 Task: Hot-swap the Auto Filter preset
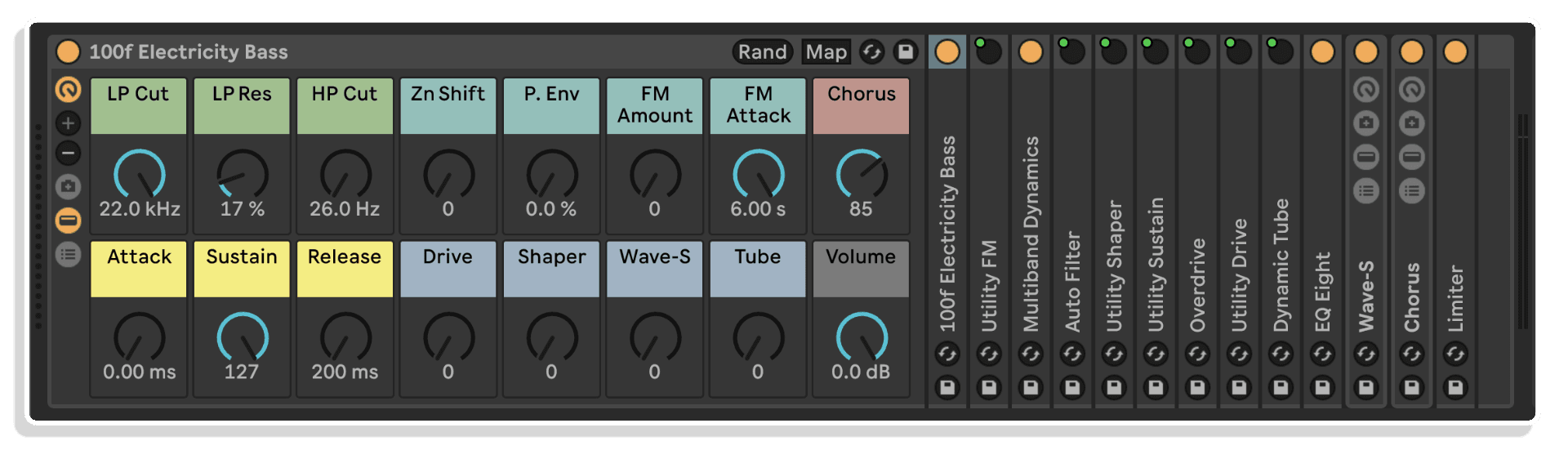(1072, 354)
